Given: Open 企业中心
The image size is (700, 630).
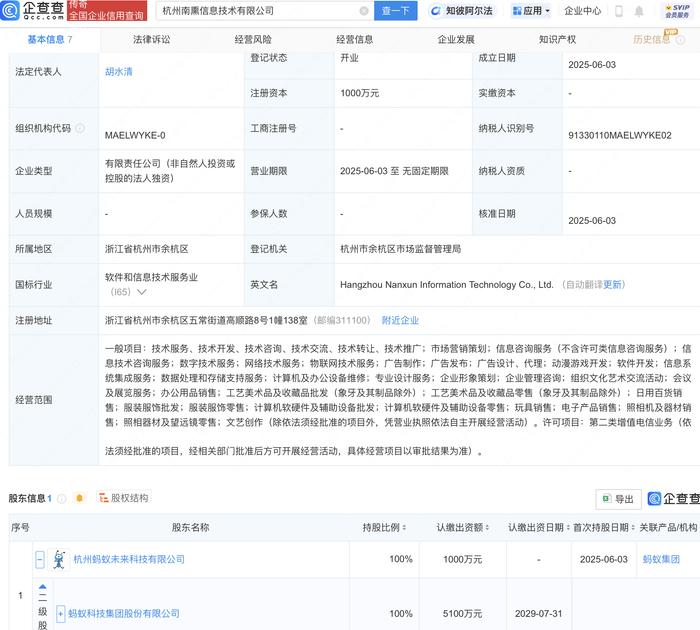Looking at the screenshot, I should point(582,11).
